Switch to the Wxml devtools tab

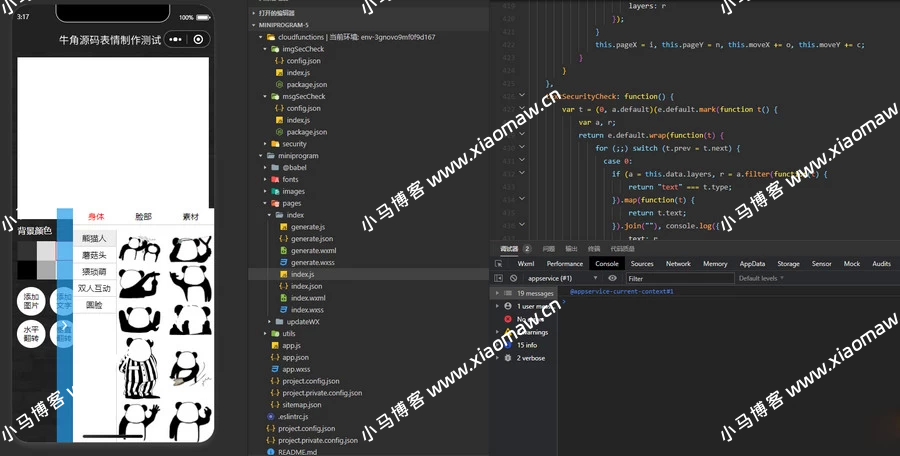point(526,264)
